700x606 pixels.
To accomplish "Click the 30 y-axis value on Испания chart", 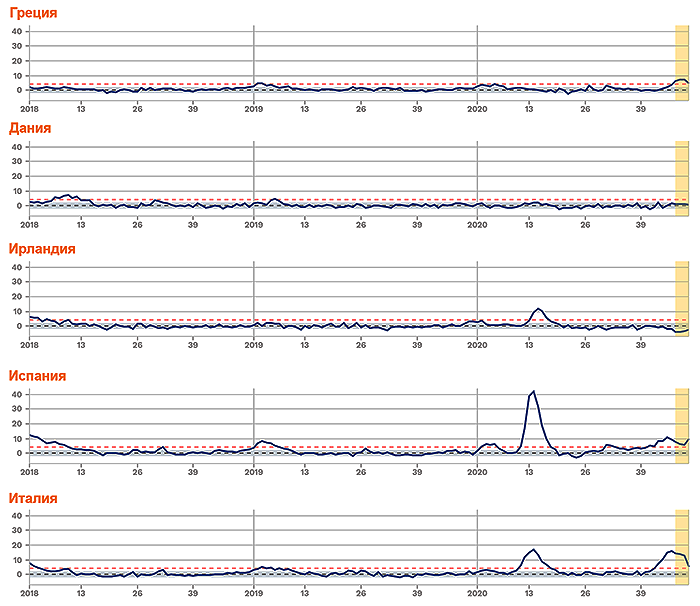I will click(x=17, y=409).
